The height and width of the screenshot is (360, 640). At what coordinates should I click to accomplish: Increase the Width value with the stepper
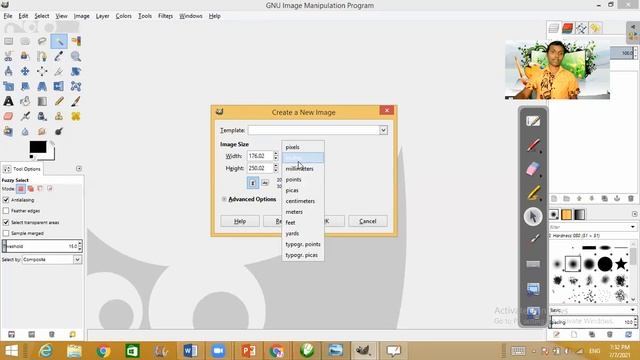pyautogui.click(x=276, y=154)
